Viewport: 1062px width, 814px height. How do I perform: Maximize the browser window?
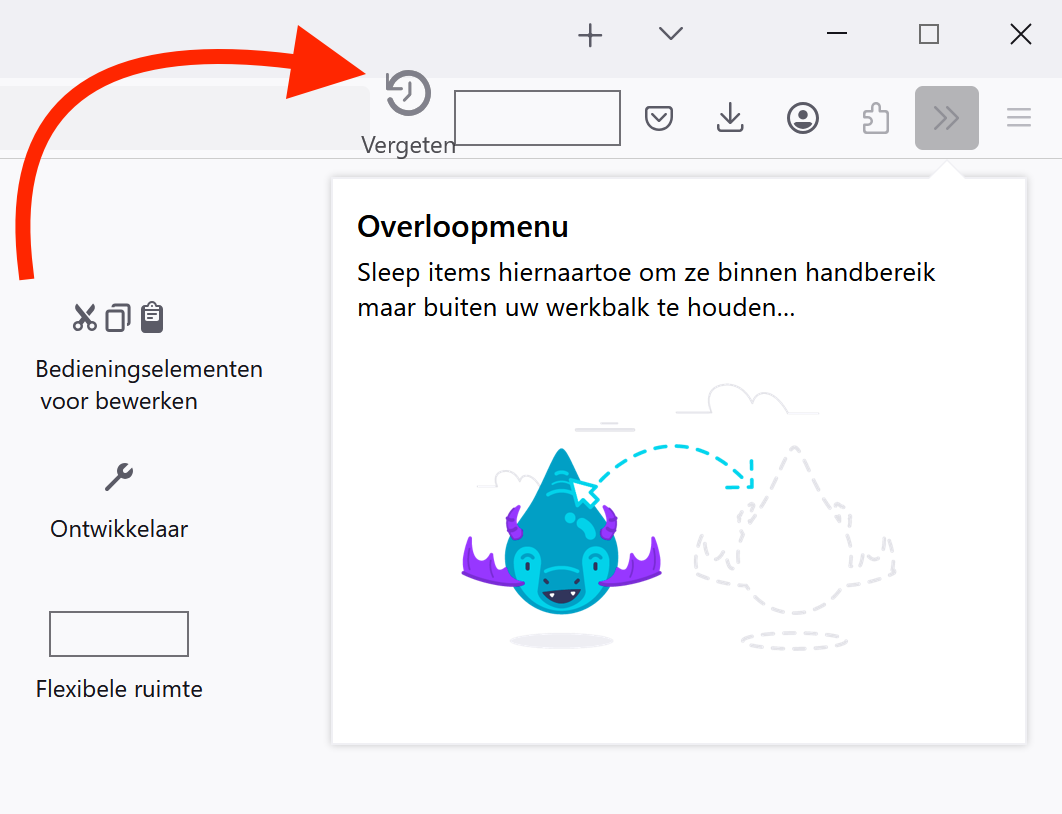point(929,35)
